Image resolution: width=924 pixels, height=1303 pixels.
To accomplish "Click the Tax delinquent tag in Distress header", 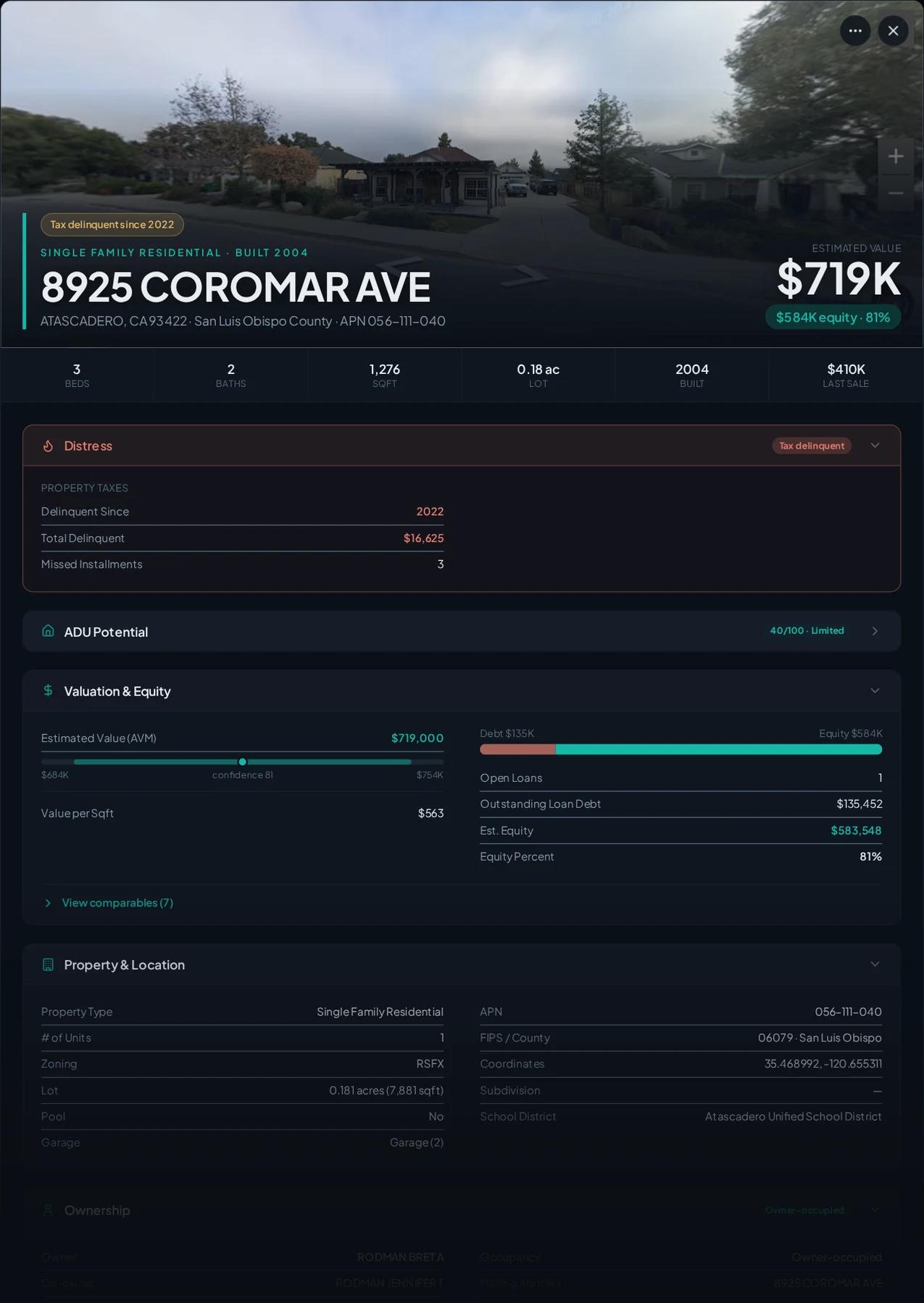I will click(x=812, y=446).
